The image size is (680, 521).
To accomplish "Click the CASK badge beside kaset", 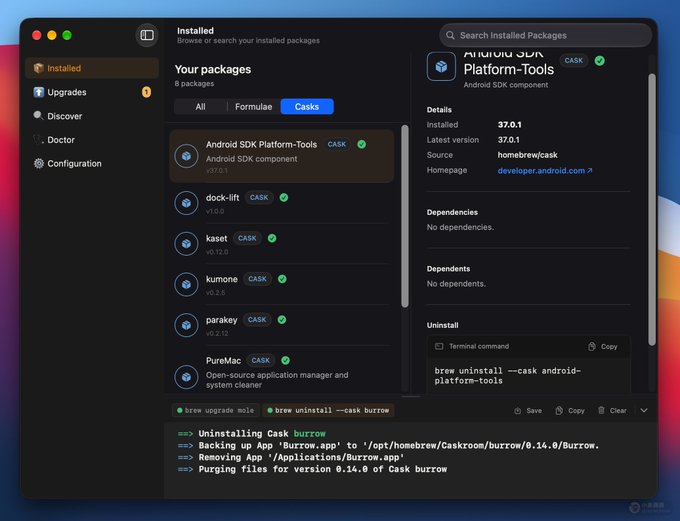I will (247, 238).
